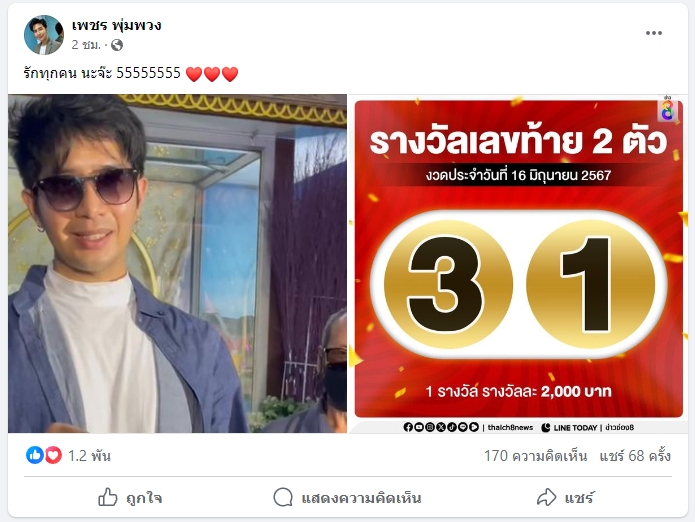Click the share arrow icon

point(547,497)
